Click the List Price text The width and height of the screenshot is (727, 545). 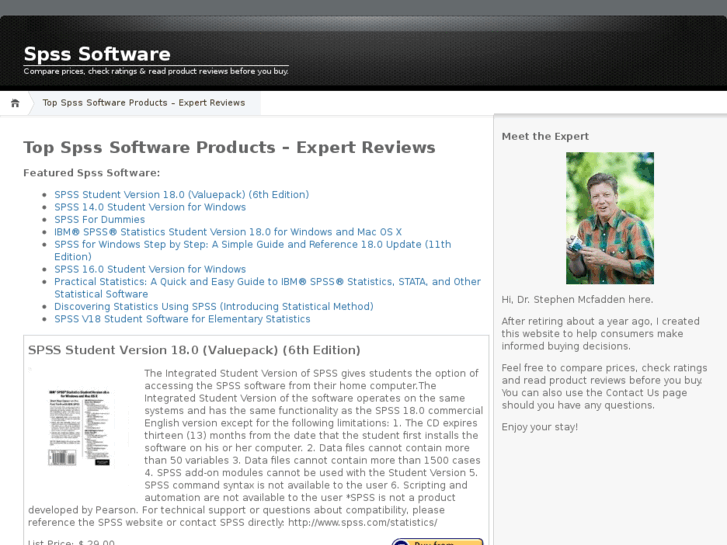tap(71, 542)
